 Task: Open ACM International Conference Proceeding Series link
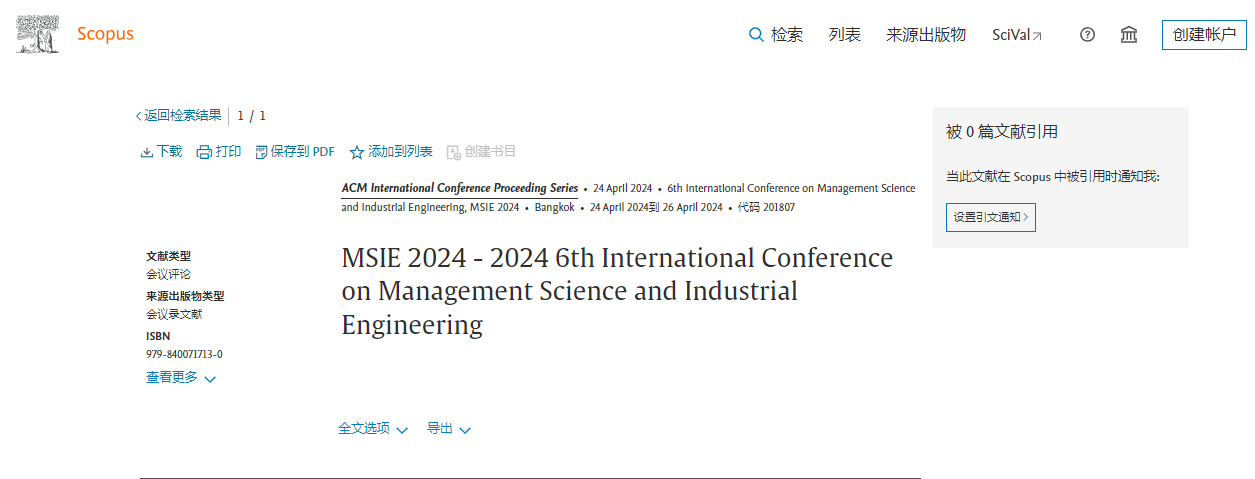(x=460, y=188)
